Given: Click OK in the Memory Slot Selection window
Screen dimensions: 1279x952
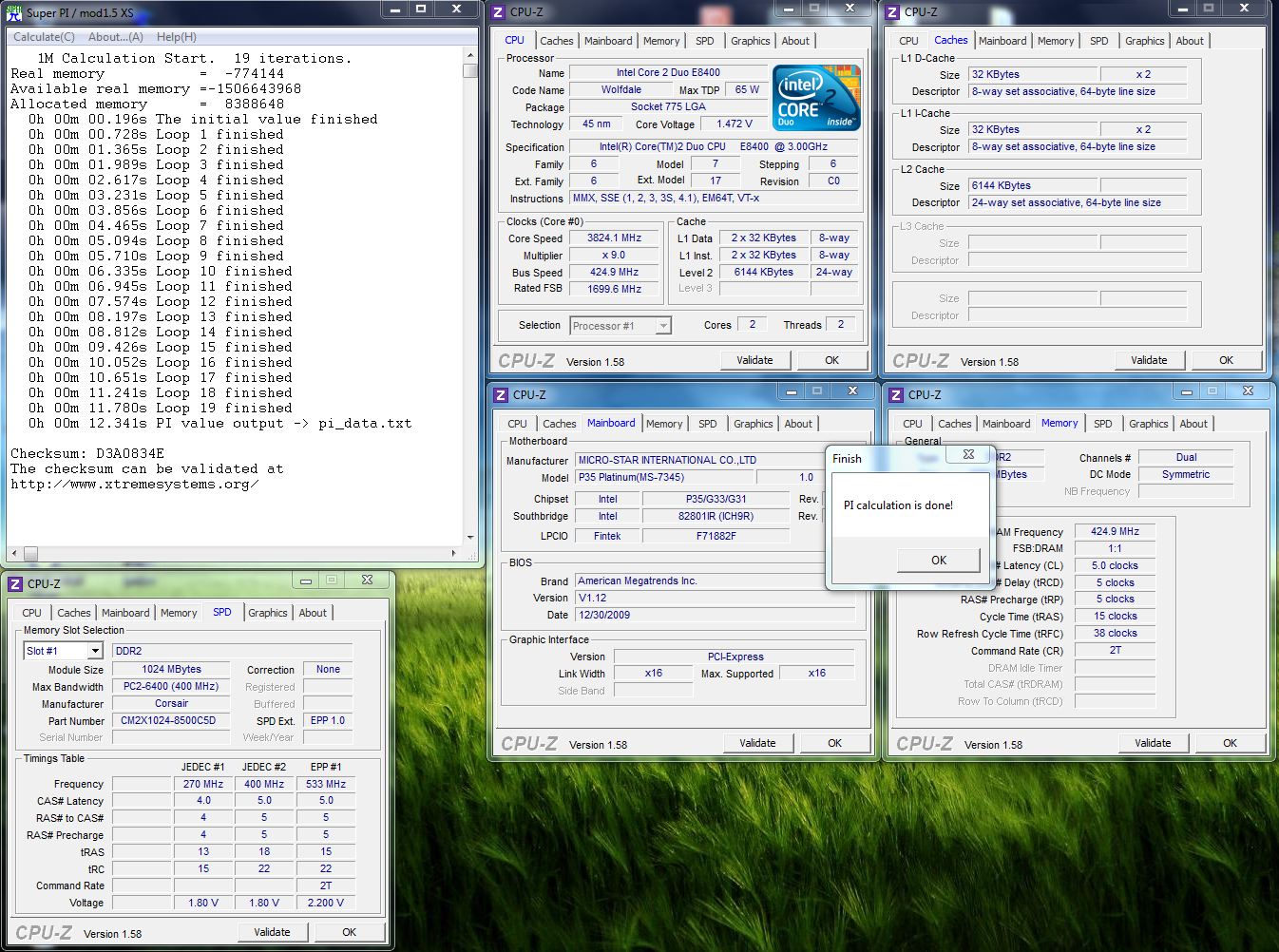Looking at the screenshot, I should [350, 932].
